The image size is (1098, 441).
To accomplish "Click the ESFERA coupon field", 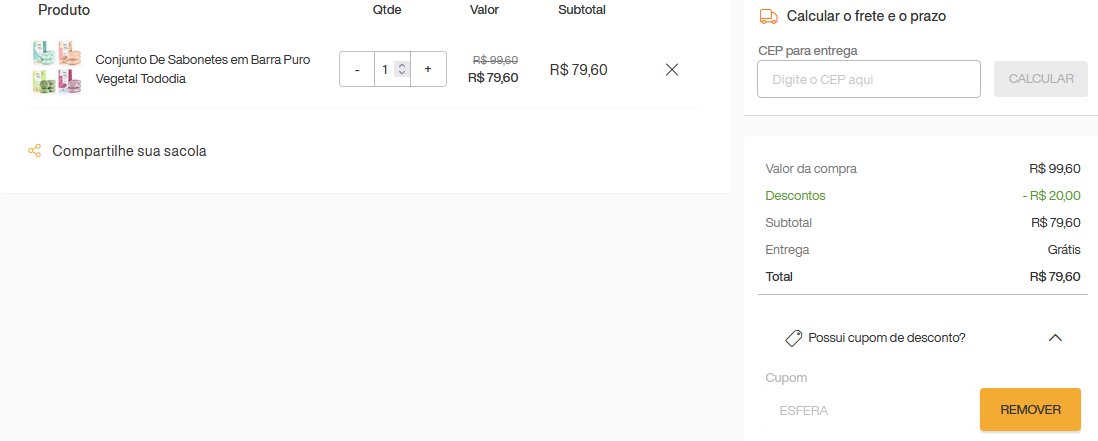I will point(868,410).
